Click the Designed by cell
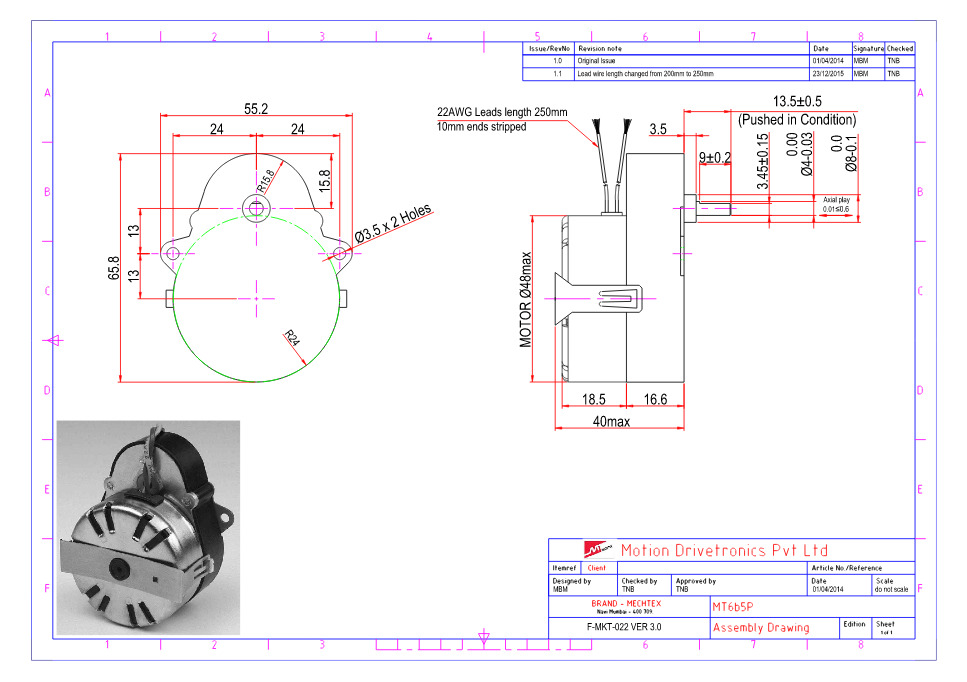 tap(583, 585)
